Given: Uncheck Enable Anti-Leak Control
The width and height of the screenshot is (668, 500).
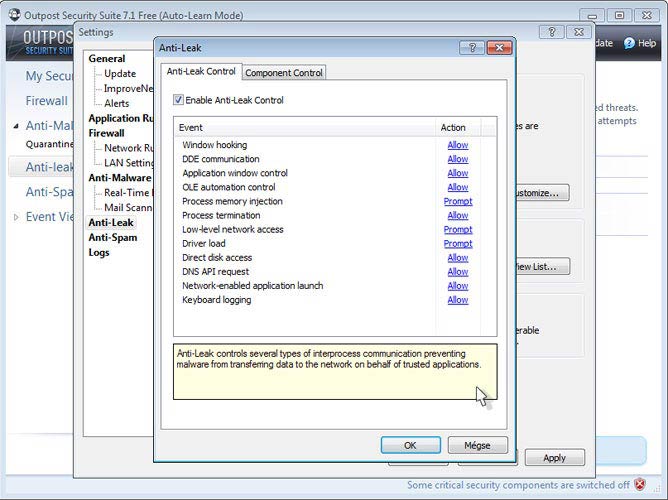Looking at the screenshot, I should pyautogui.click(x=179, y=100).
